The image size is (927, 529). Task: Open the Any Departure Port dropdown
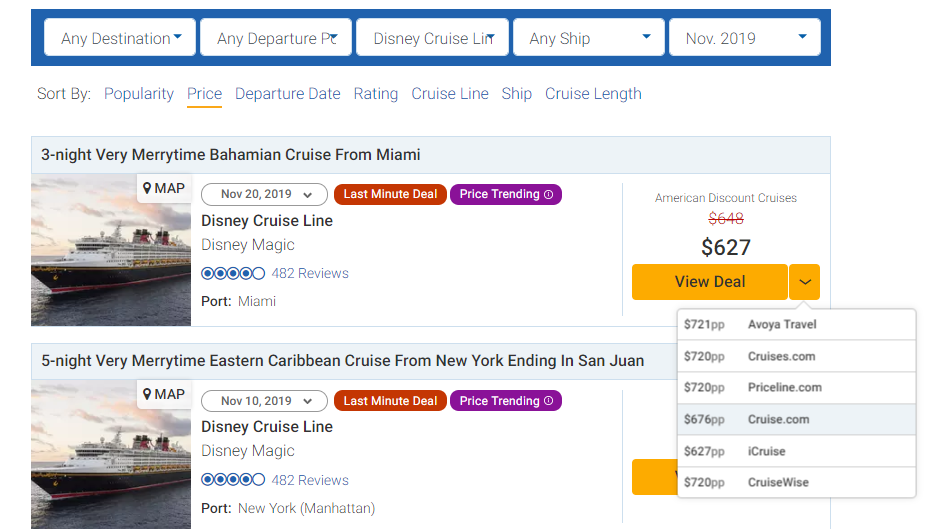click(x=276, y=38)
